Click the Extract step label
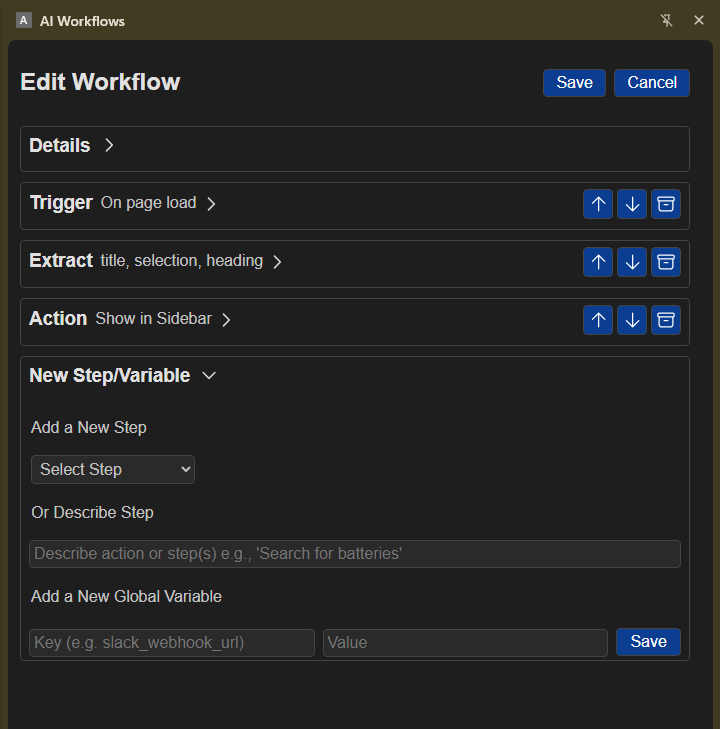The image size is (720, 729). [61, 261]
